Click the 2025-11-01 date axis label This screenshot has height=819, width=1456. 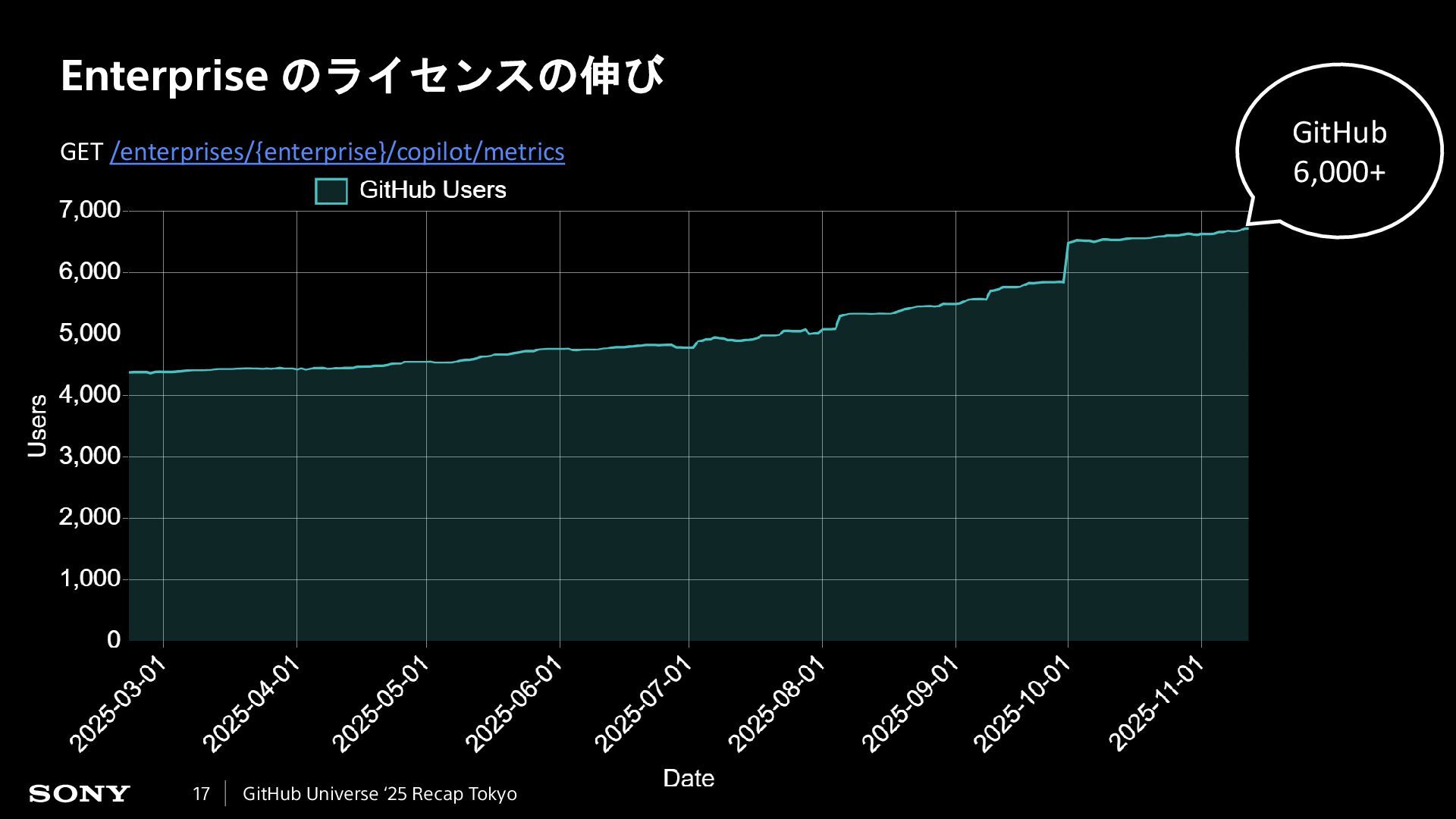(x=1156, y=705)
